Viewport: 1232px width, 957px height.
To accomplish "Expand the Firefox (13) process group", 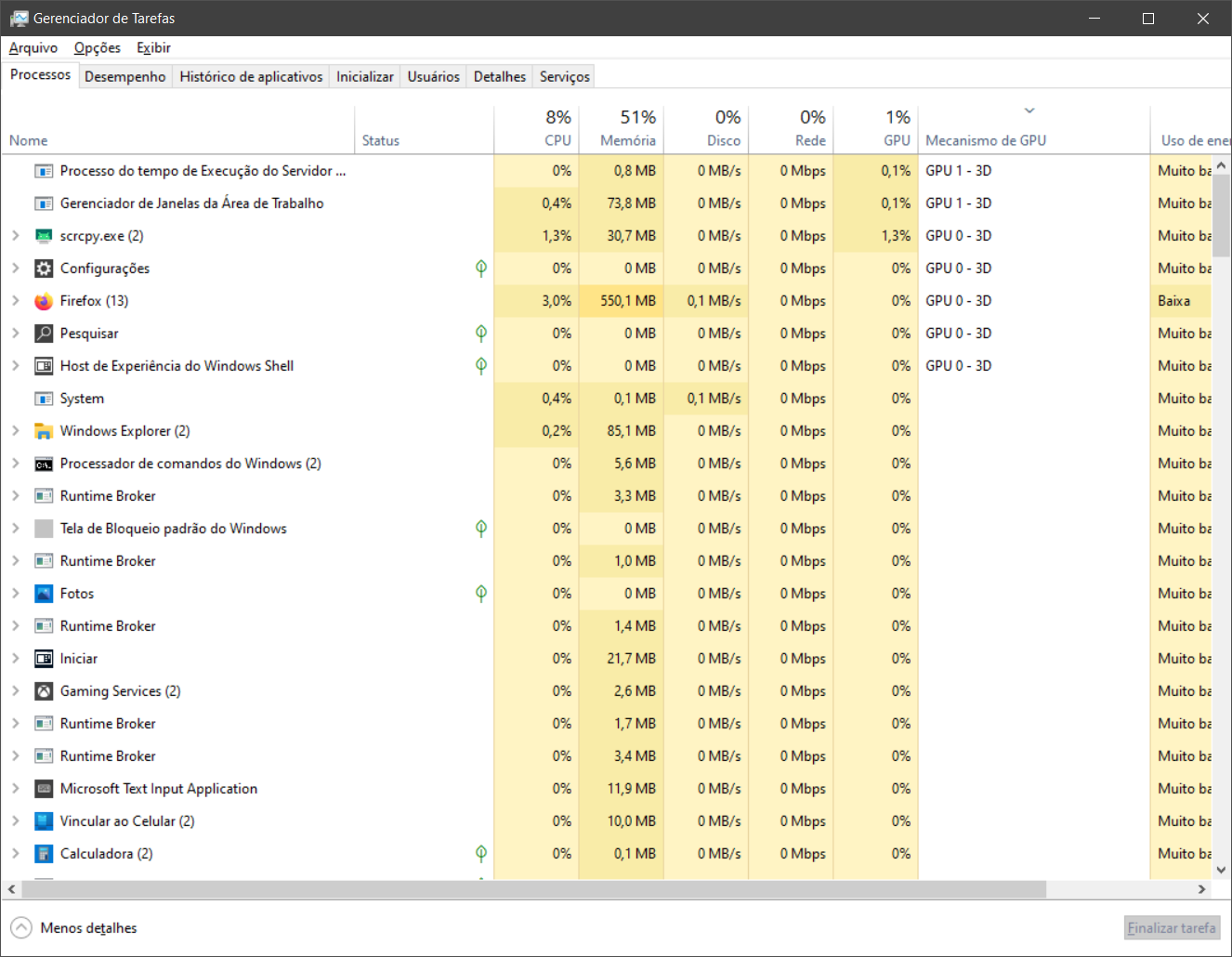I will (15, 301).
